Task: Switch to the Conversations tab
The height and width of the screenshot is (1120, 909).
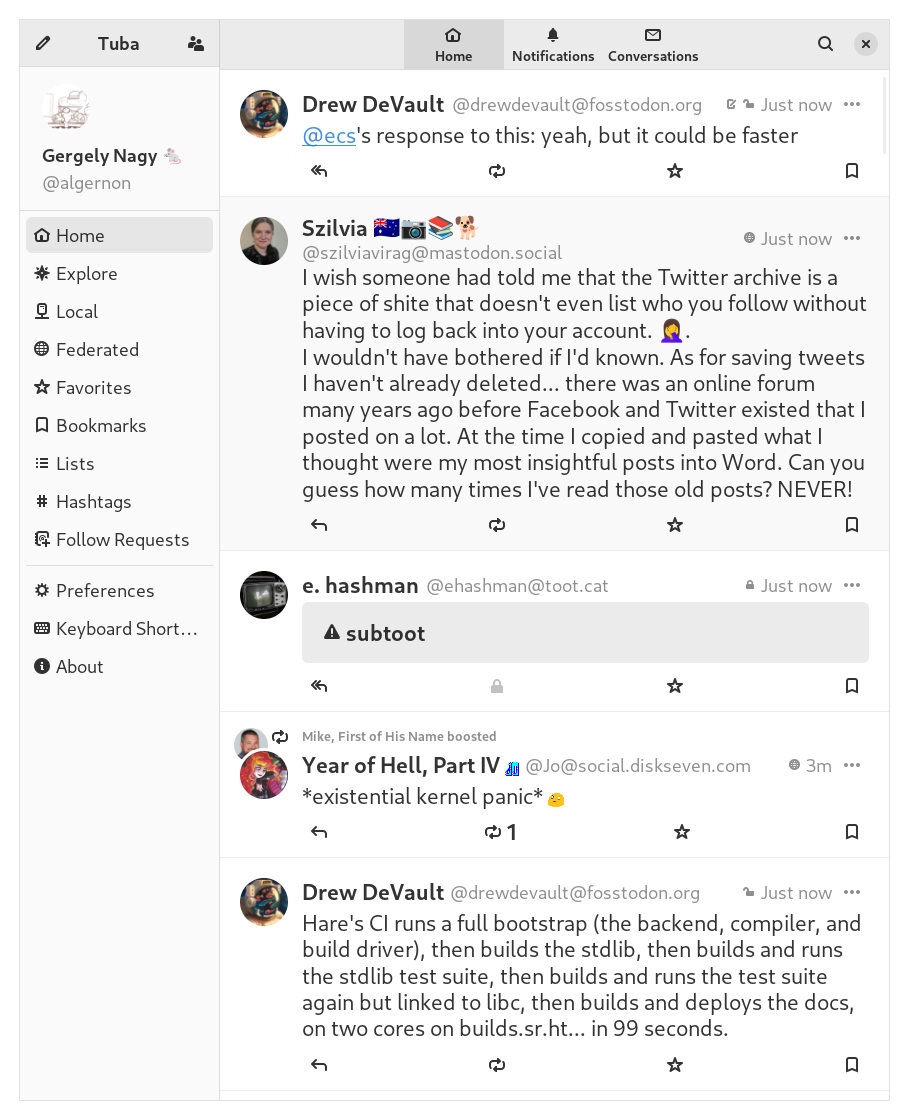Action: pos(653,44)
